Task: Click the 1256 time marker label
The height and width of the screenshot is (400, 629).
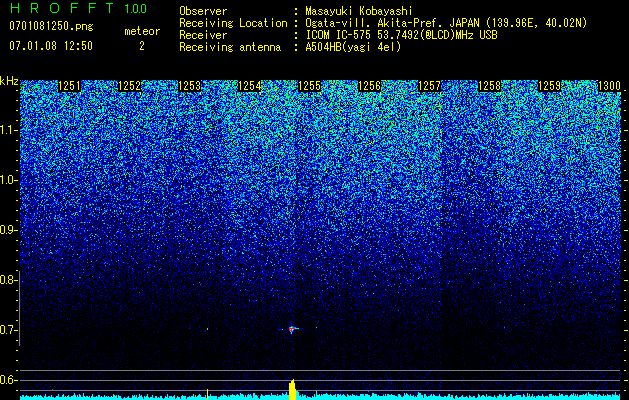Action: click(x=369, y=86)
